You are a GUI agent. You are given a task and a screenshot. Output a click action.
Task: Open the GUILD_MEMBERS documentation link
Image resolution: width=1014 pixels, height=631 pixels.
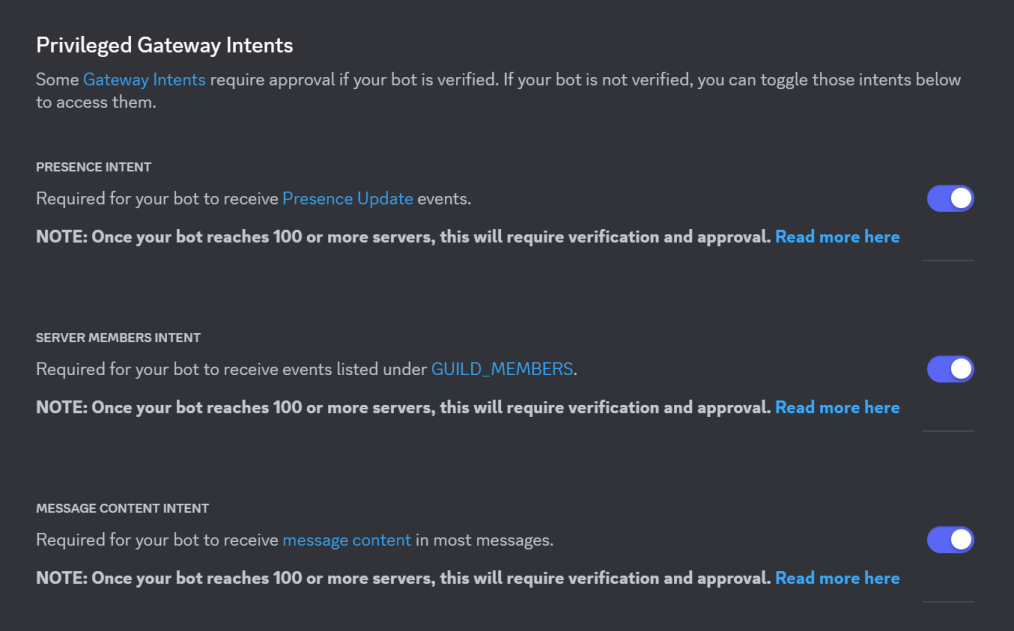click(502, 369)
